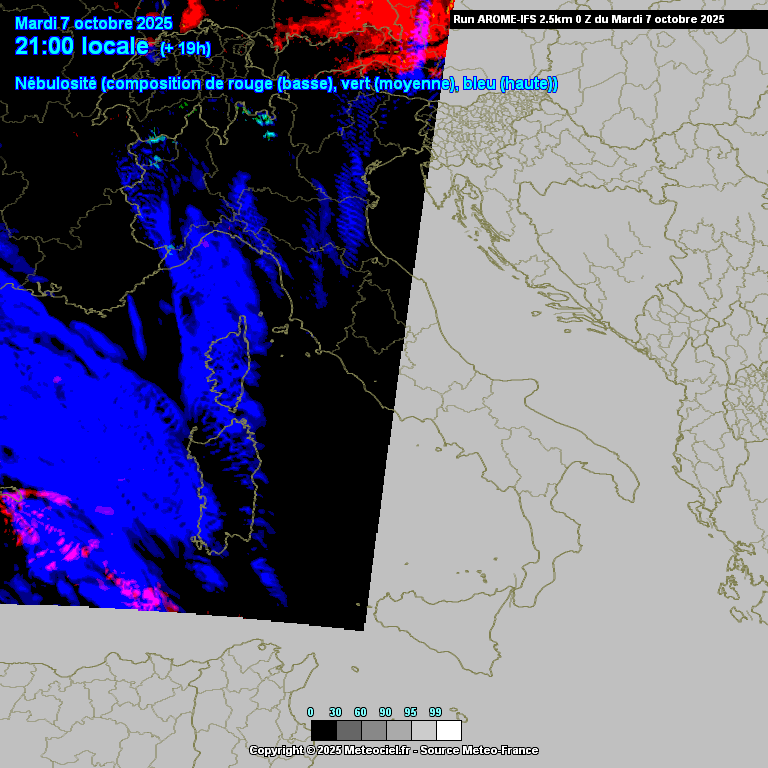Click the legend value label "90"
Image resolution: width=768 pixels, height=768 pixels.
click(x=386, y=712)
